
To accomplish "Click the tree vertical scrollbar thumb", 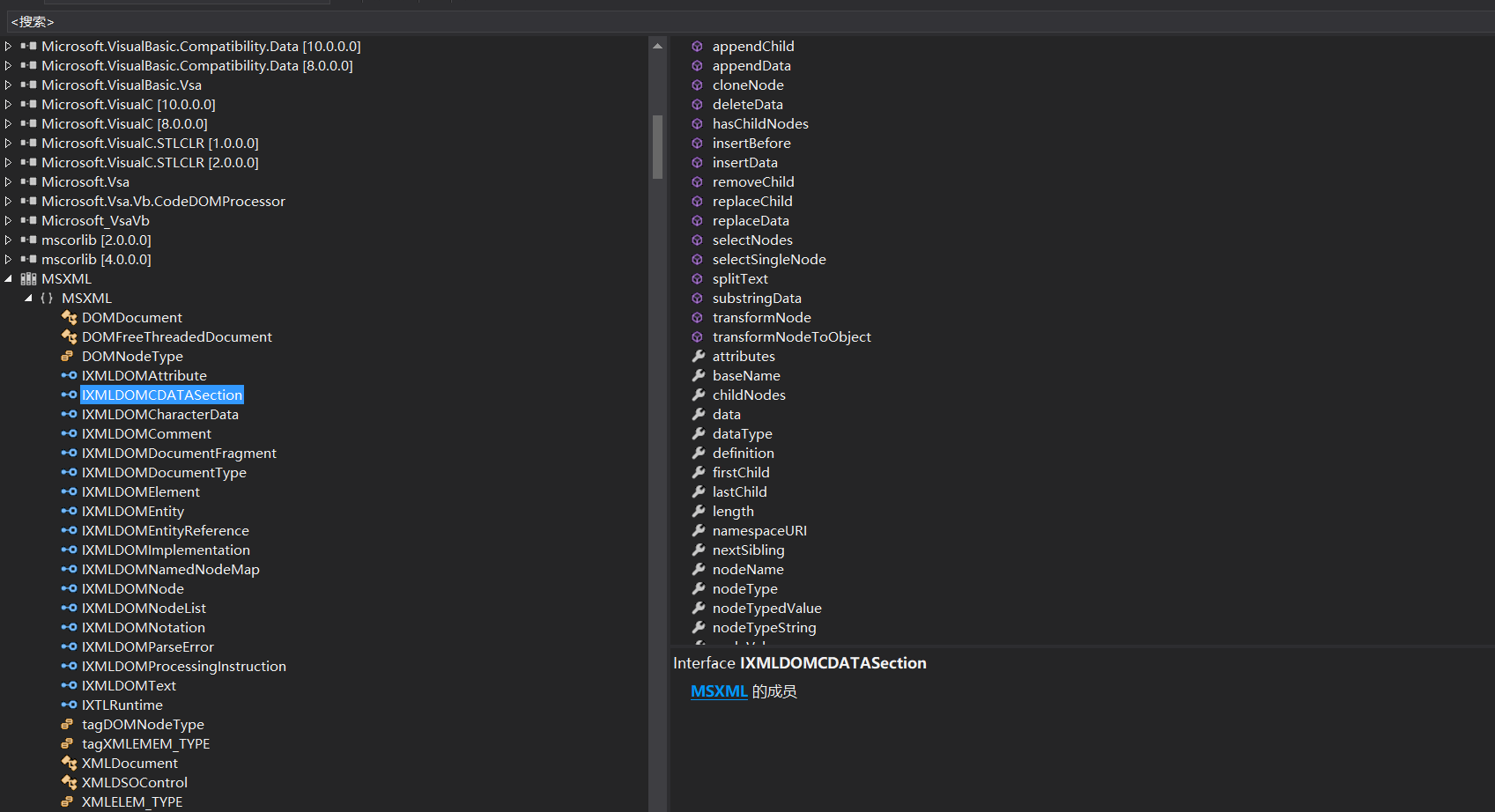I will 657,147.
